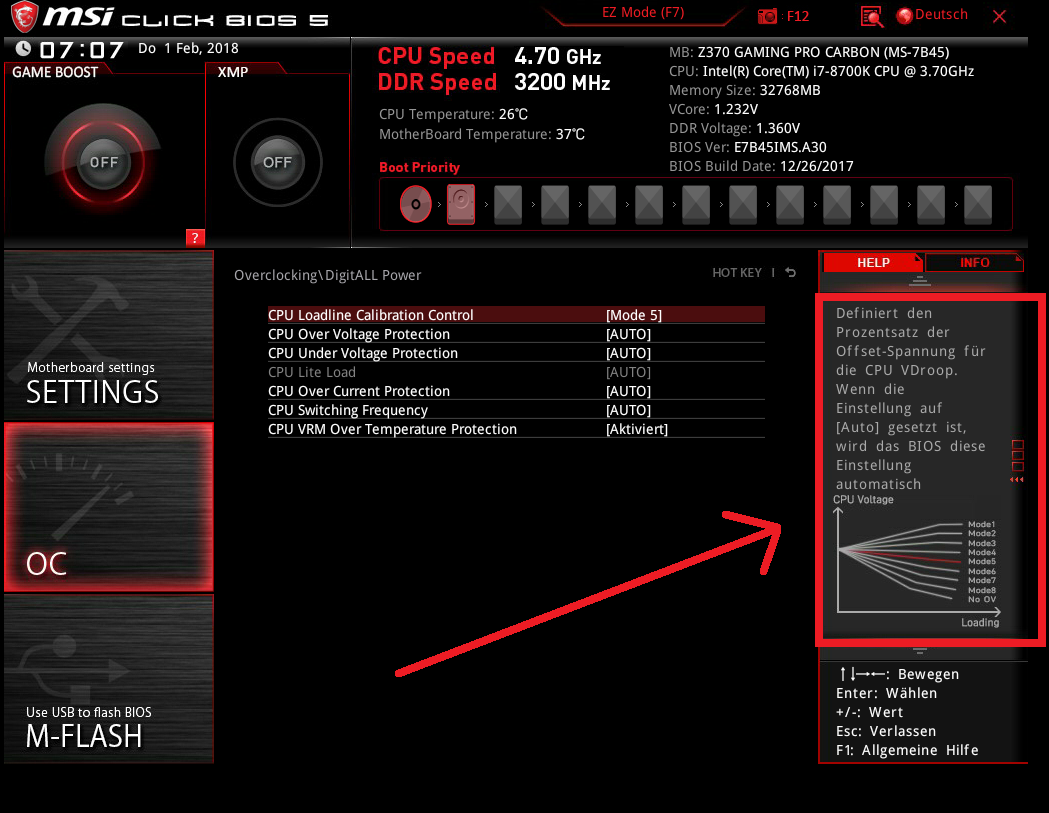Viewport: 1049px width, 813px height.
Task: Open CPU Loadline Calibration Control Mode 5 dropdown
Action: coord(634,314)
